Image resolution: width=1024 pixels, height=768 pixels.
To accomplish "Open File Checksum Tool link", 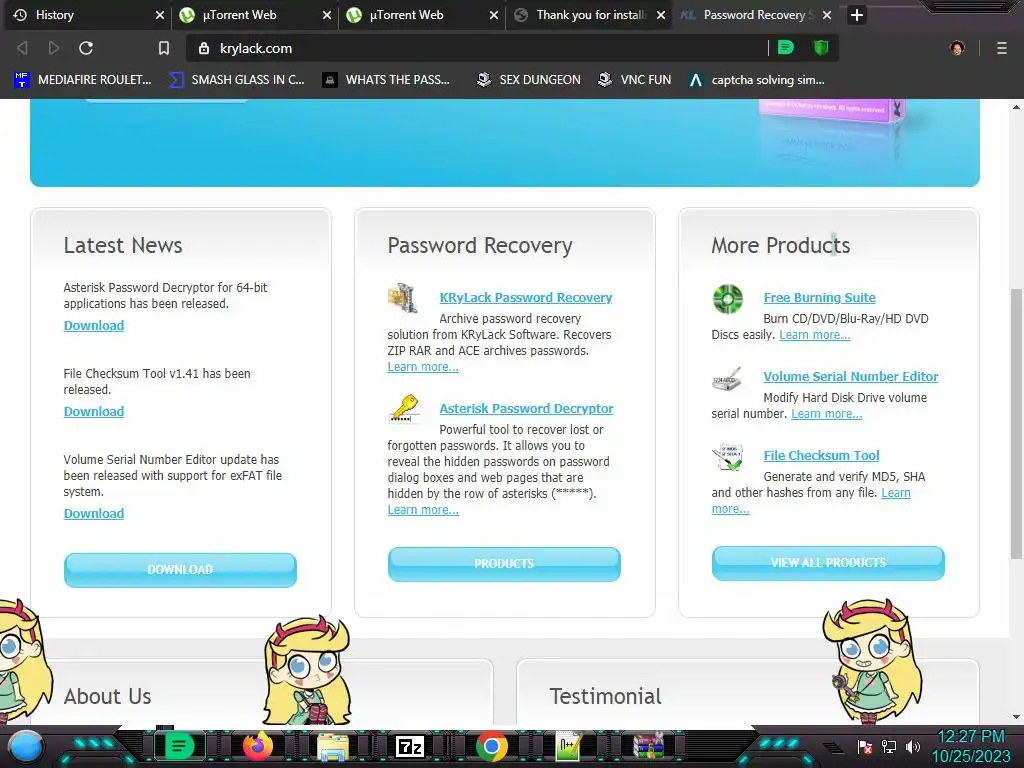I will pyautogui.click(x=822, y=456).
